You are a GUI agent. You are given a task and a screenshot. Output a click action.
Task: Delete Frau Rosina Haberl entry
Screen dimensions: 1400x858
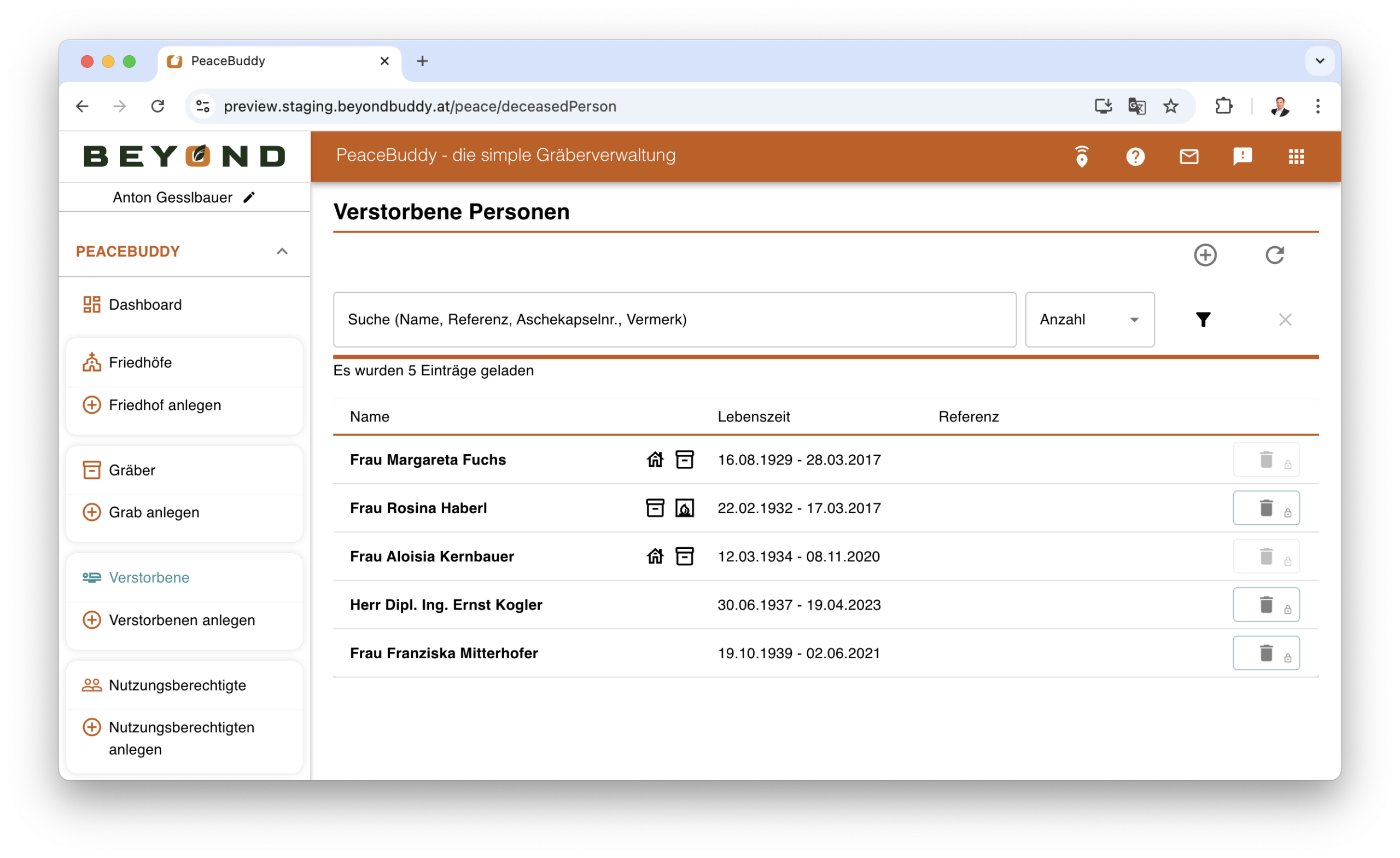tap(1266, 508)
